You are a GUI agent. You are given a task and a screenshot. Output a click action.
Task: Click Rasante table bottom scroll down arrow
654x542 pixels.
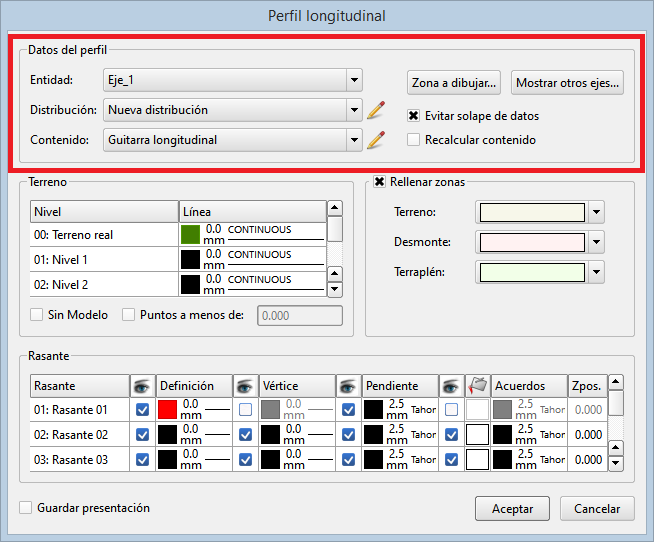(616, 463)
